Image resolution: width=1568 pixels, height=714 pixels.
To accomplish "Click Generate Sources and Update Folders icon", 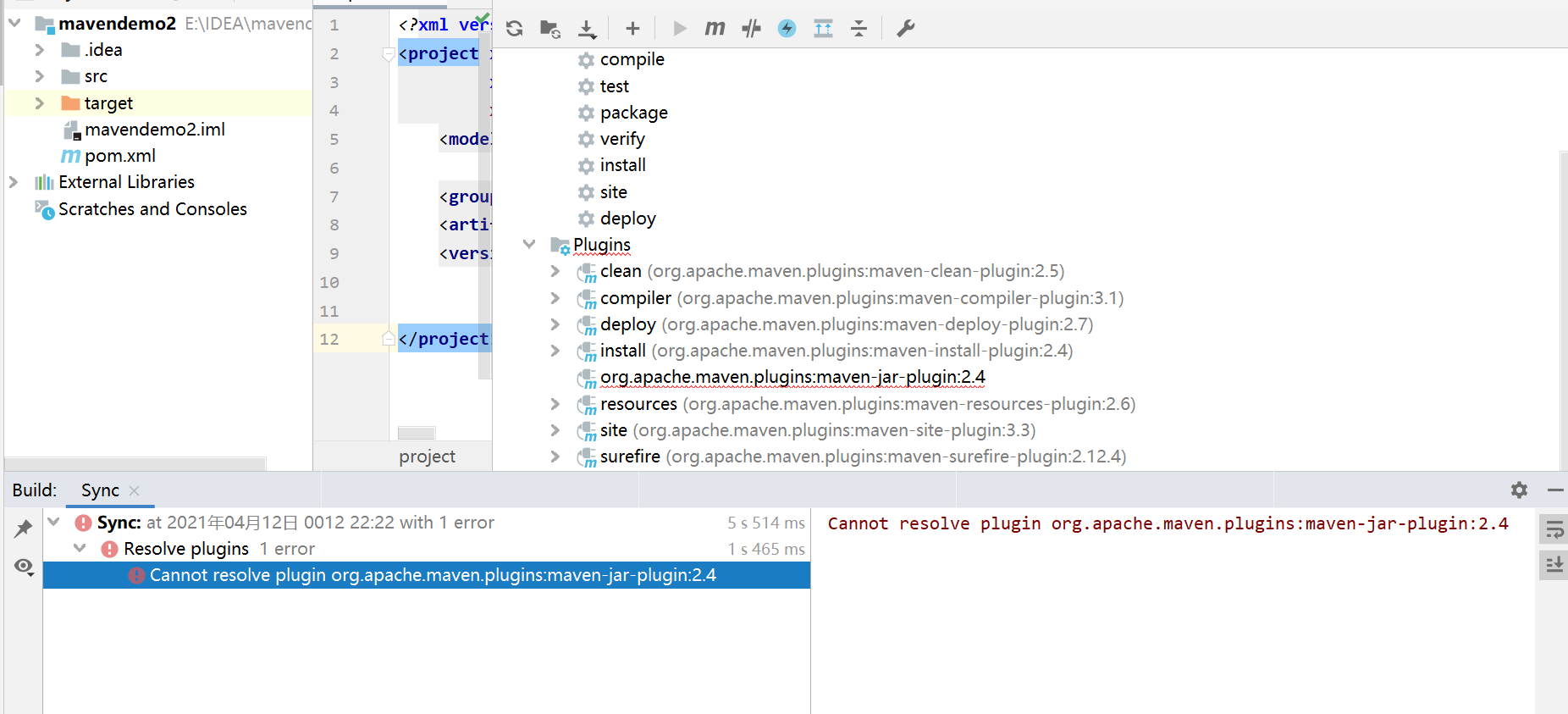I will [x=550, y=29].
